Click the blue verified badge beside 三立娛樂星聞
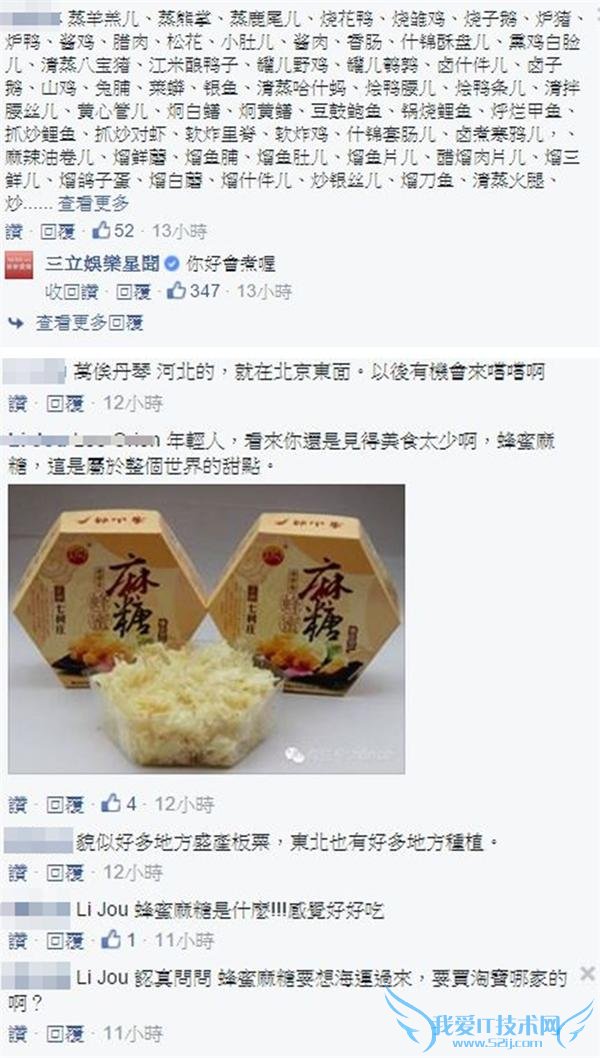The image size is (600, 1058). [172, 264]
